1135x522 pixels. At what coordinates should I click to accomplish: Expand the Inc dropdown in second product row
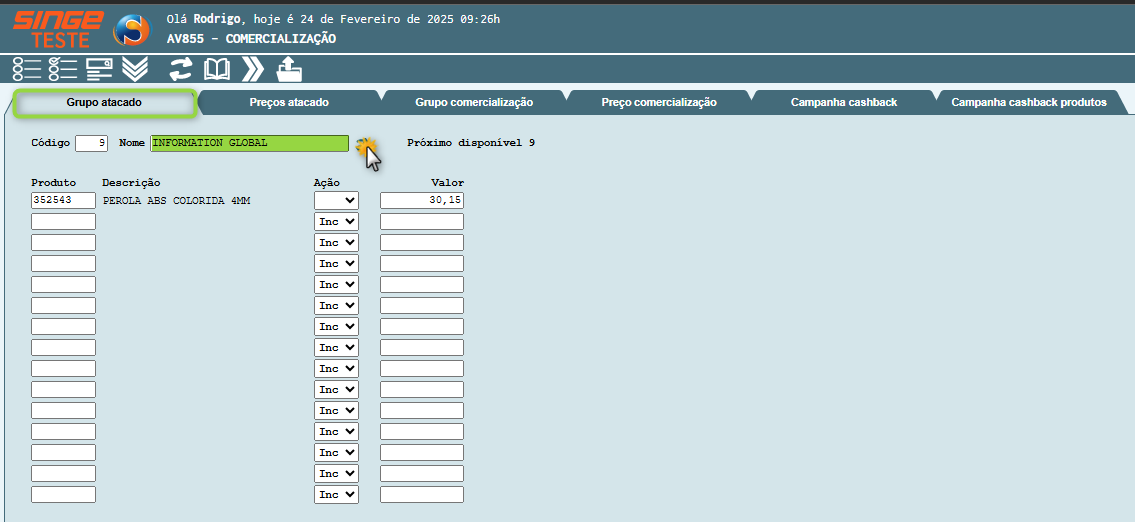click(x=336, y=221)
